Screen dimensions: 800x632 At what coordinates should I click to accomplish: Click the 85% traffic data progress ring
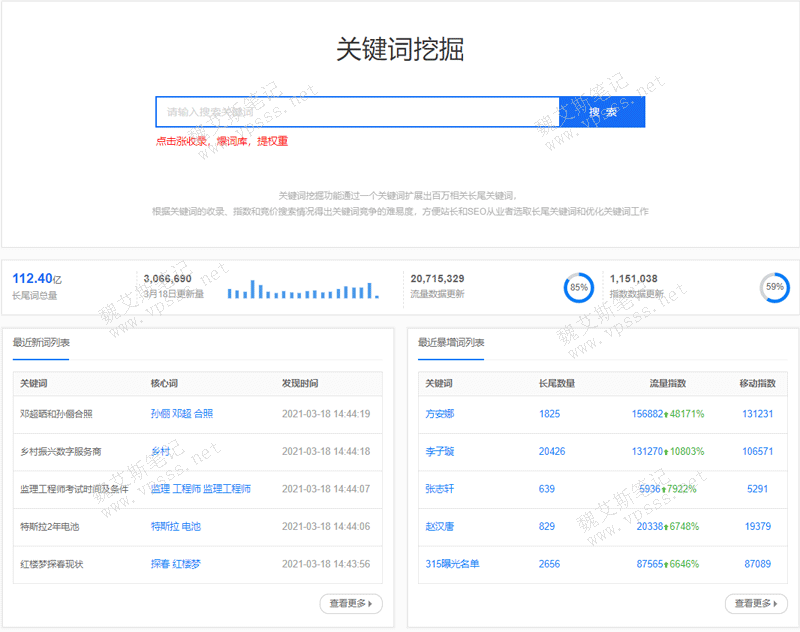coord(578,287)
